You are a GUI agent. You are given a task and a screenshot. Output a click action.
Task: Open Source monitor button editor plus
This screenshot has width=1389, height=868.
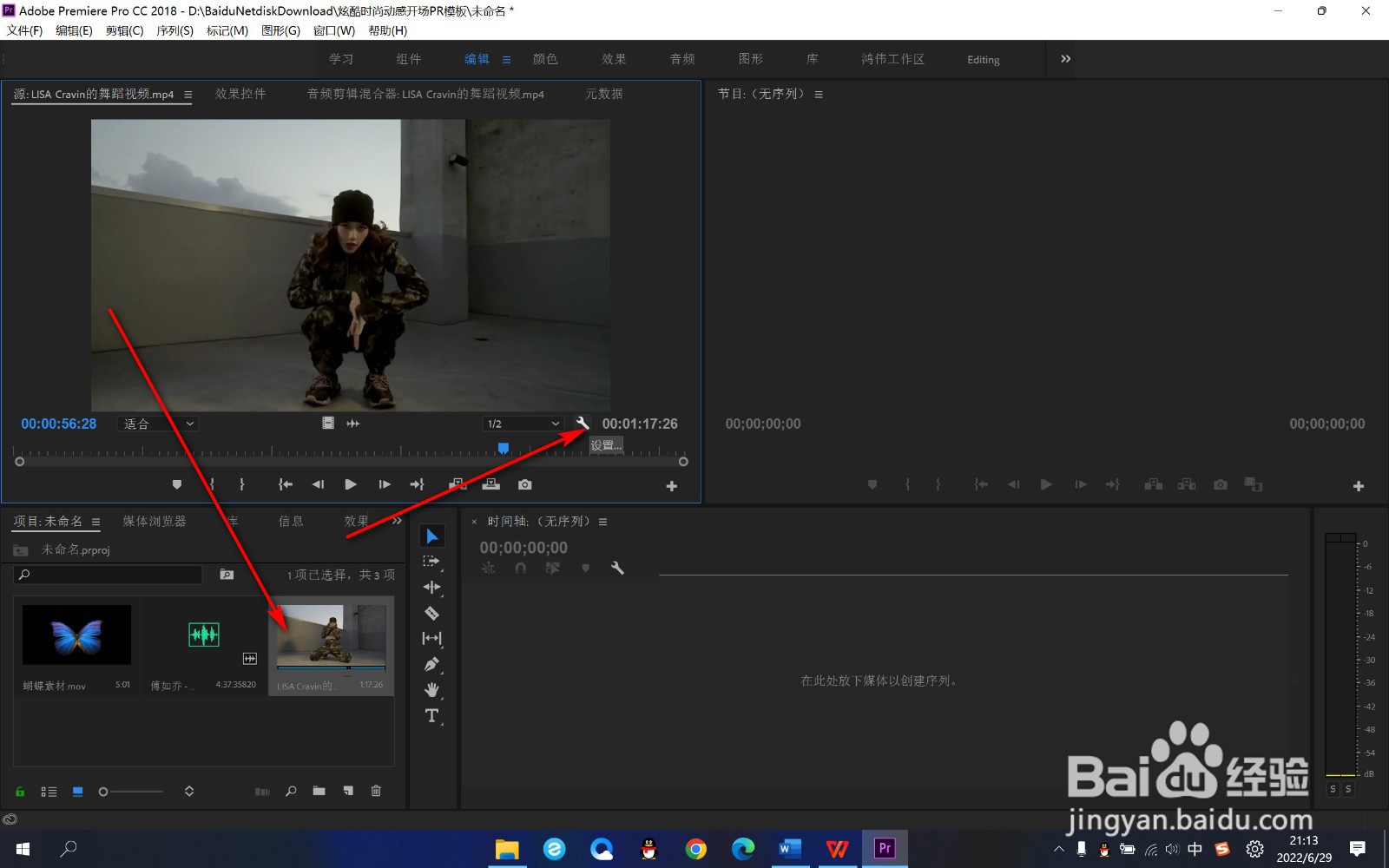pos(671,486)
